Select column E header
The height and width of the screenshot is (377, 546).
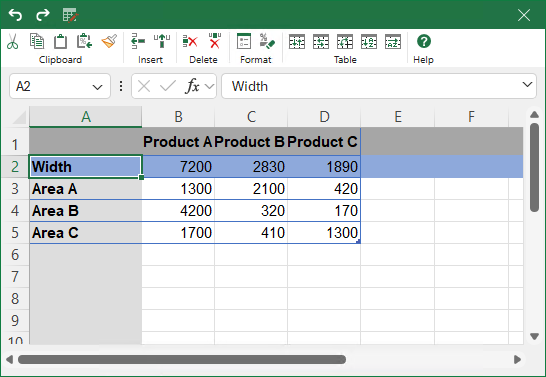tap(398, 117)
